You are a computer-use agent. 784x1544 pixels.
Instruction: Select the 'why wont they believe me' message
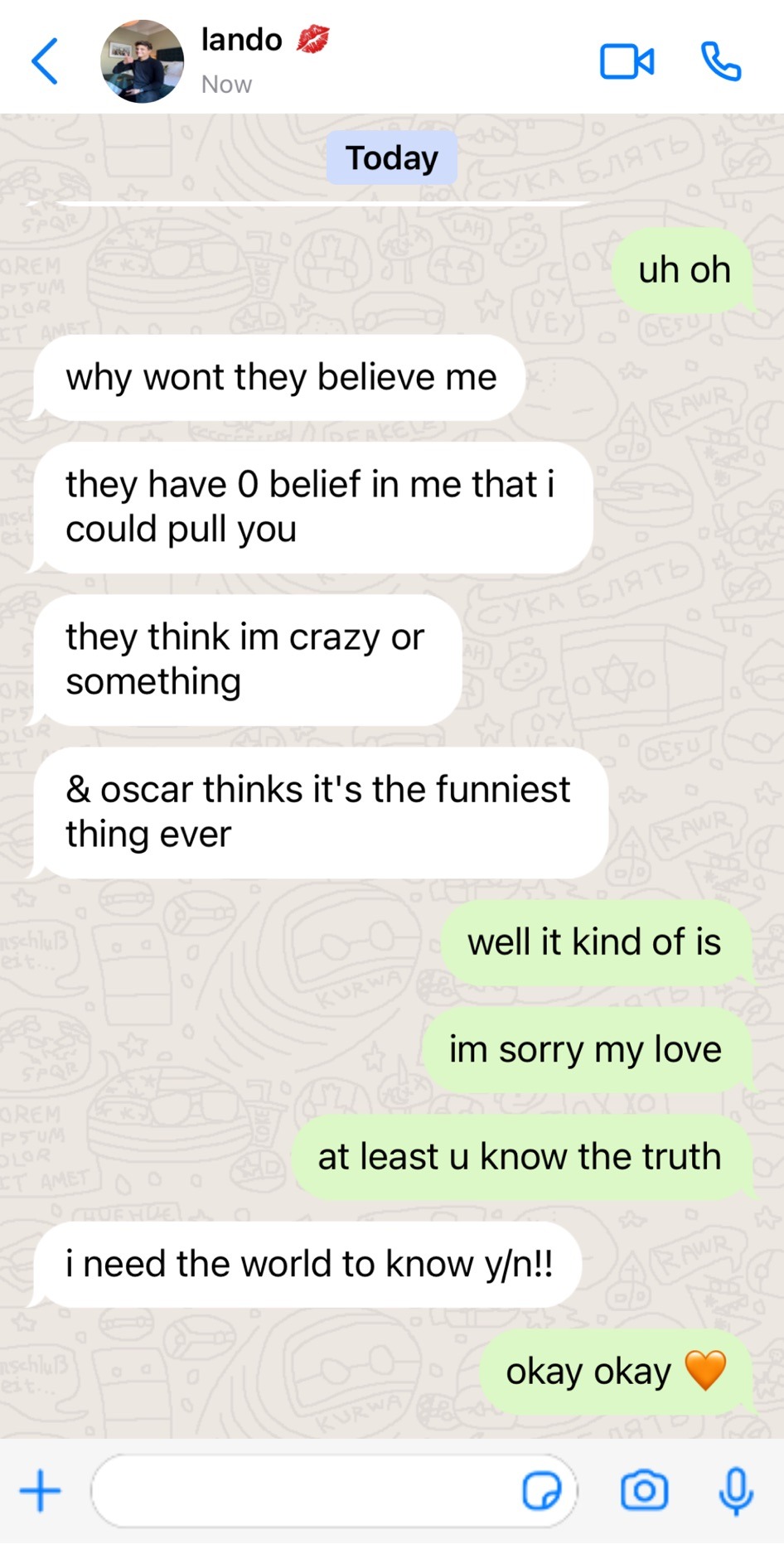(280, 377)
